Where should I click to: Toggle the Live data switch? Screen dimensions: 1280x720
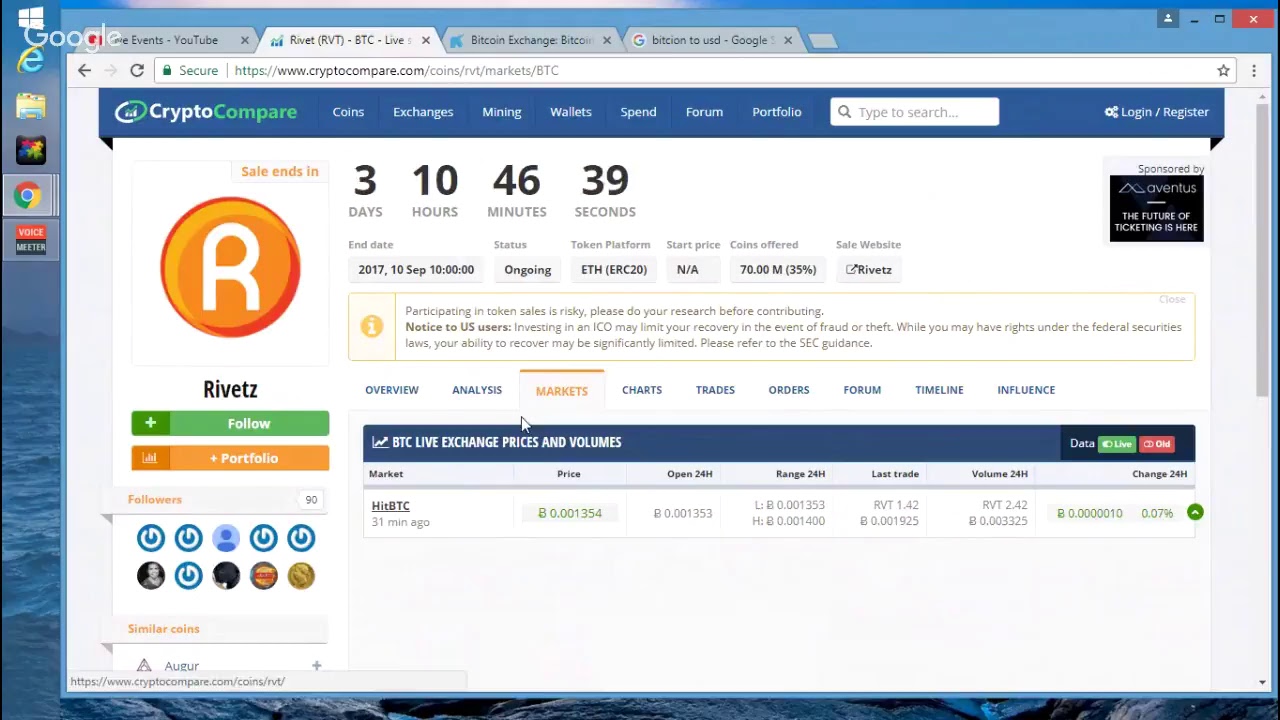point(1117,444)
